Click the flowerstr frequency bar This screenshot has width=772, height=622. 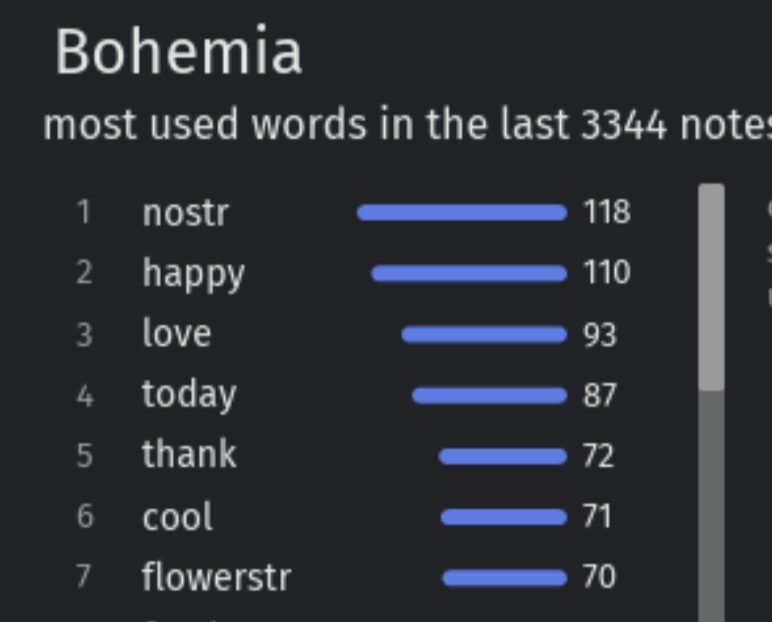(x=505, y=578)
